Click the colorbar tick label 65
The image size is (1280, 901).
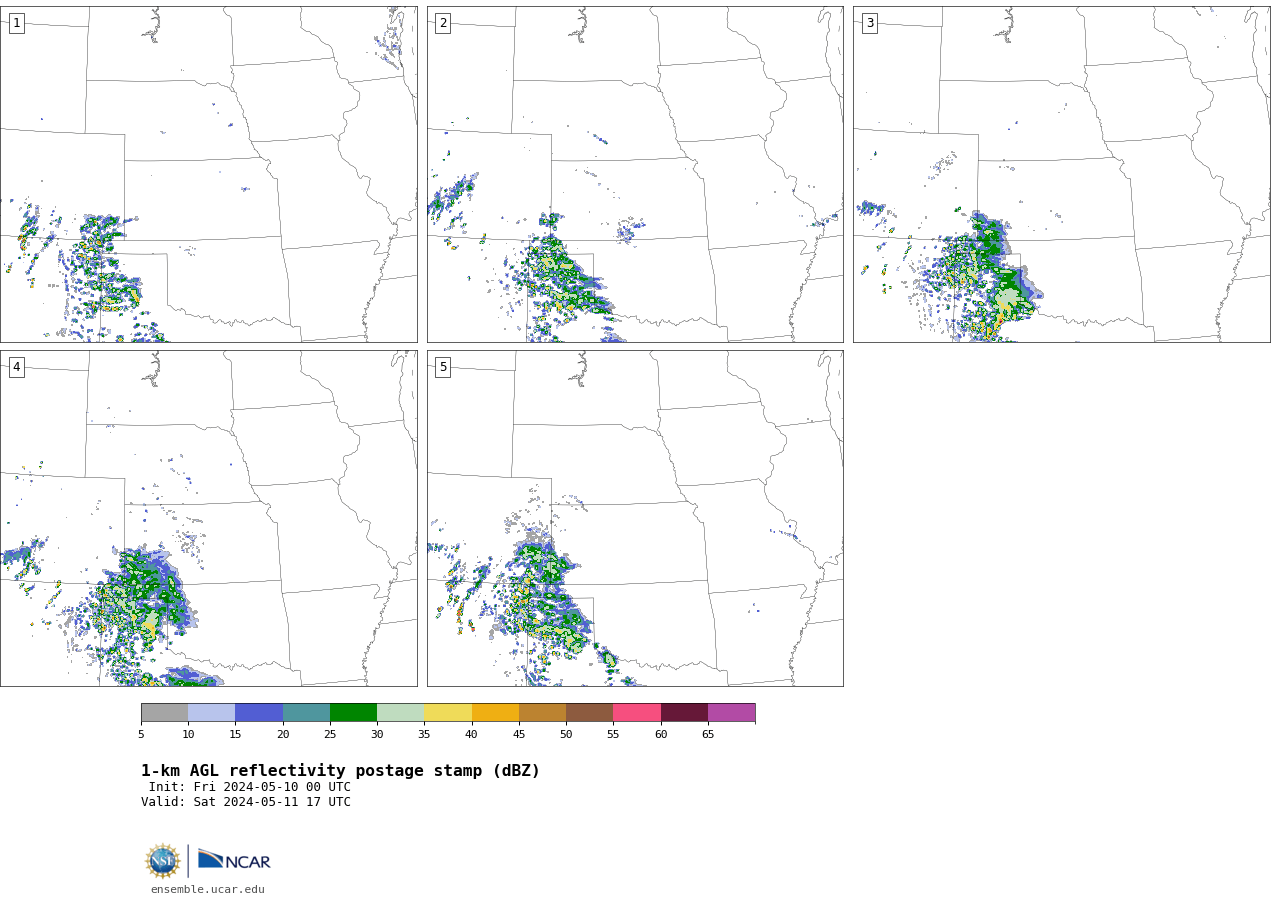[x=708, y=735]
